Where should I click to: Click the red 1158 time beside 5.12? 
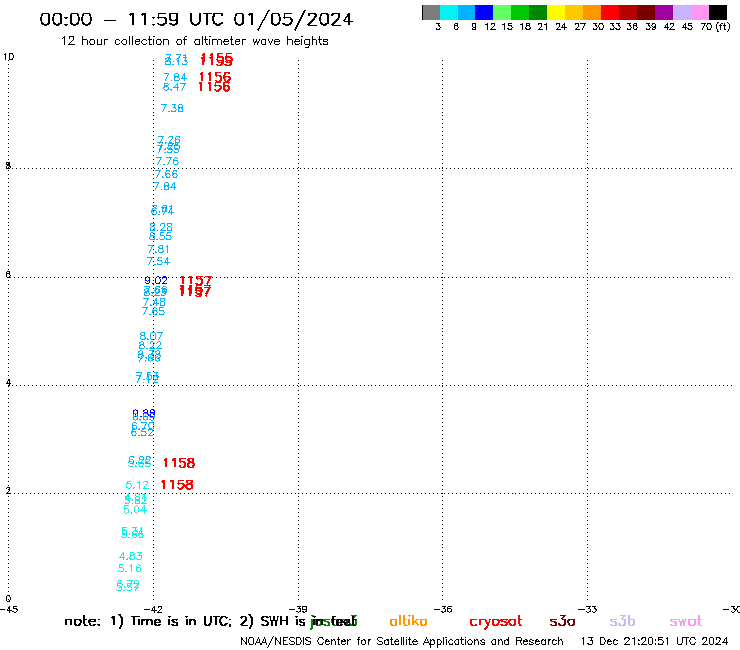(x=177, y=485)
